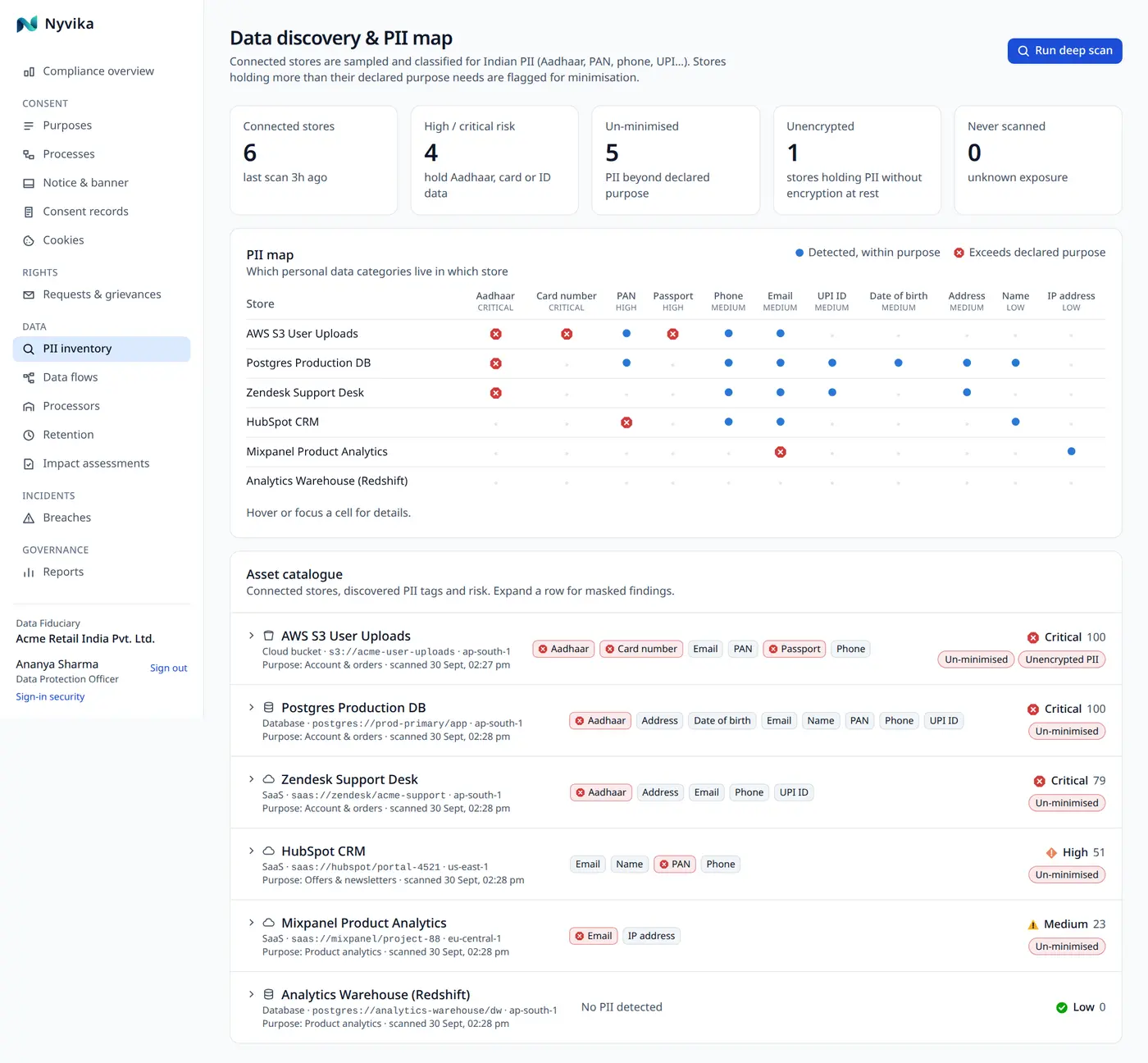Go to Data flows section
The image size is (1148, 1063).
pos(102,377)
